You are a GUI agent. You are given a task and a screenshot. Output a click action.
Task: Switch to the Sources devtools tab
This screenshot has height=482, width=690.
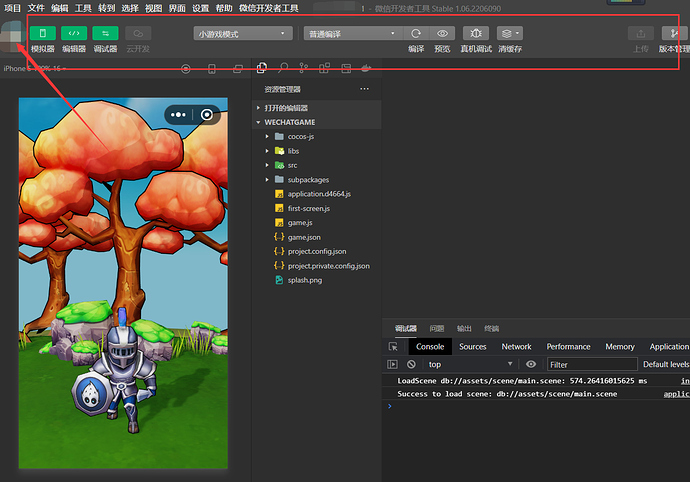coord(473,346)
